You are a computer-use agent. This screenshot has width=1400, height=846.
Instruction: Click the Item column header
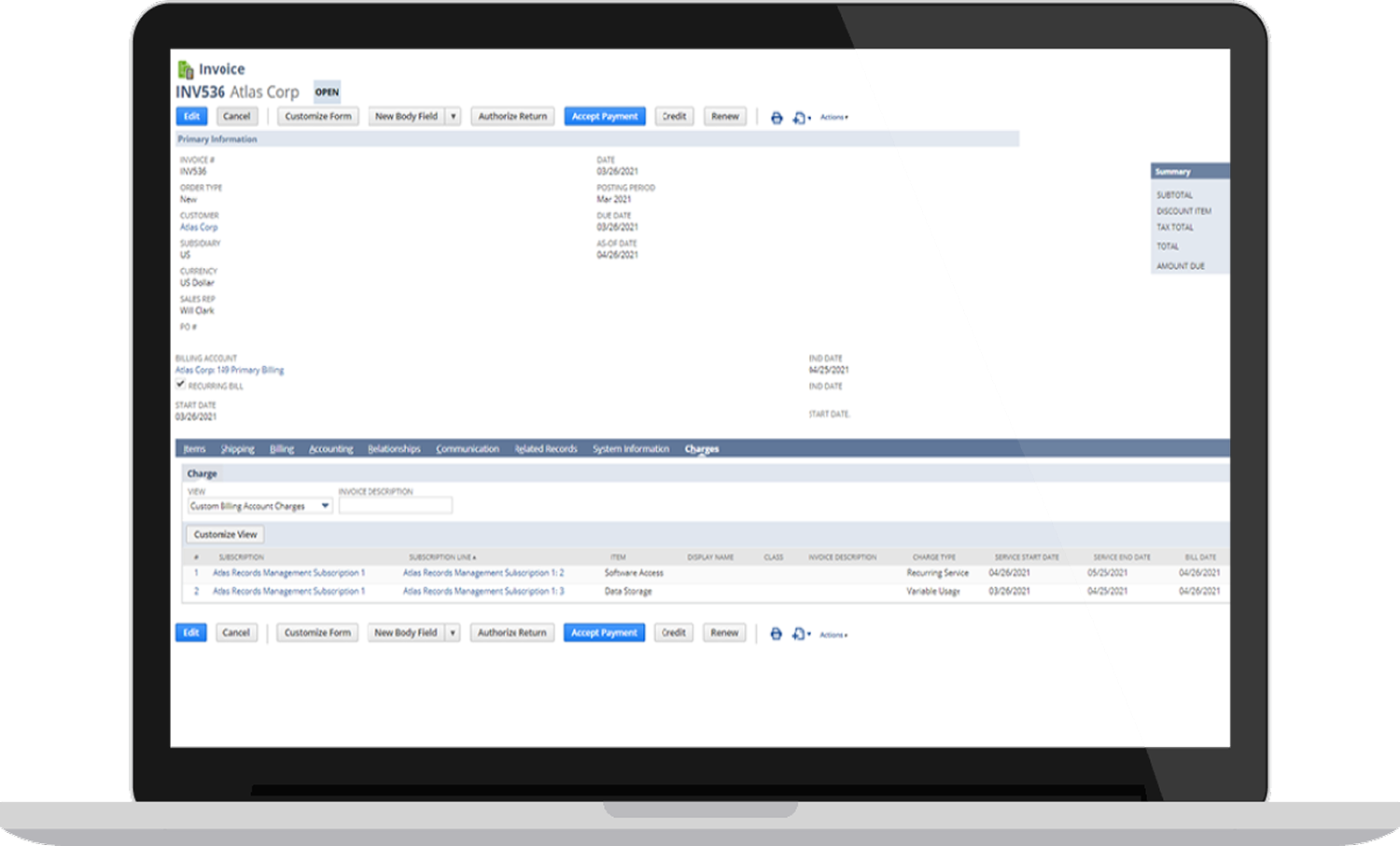pos(618,557)
